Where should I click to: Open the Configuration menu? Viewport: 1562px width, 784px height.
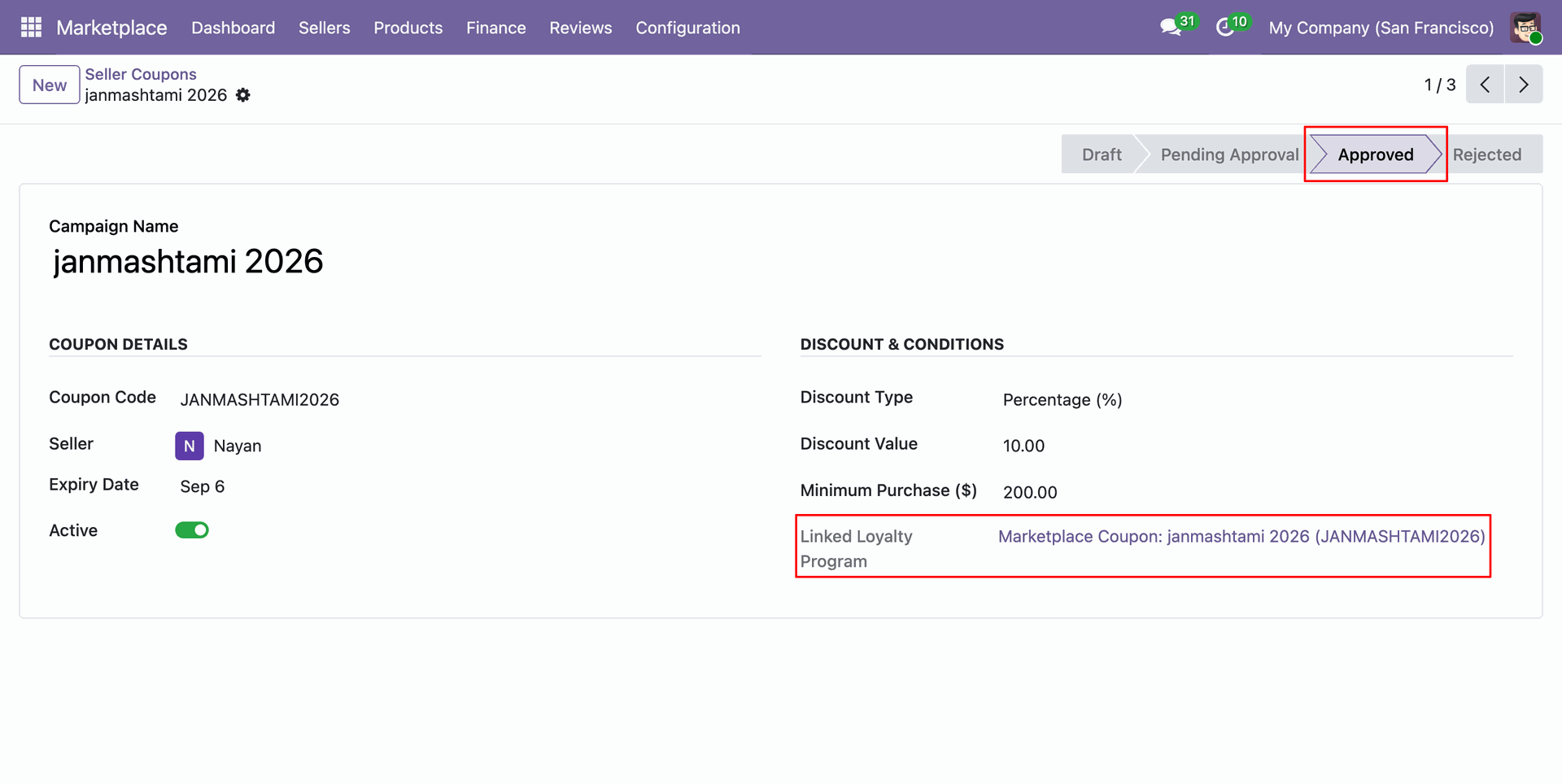(687, 28)
